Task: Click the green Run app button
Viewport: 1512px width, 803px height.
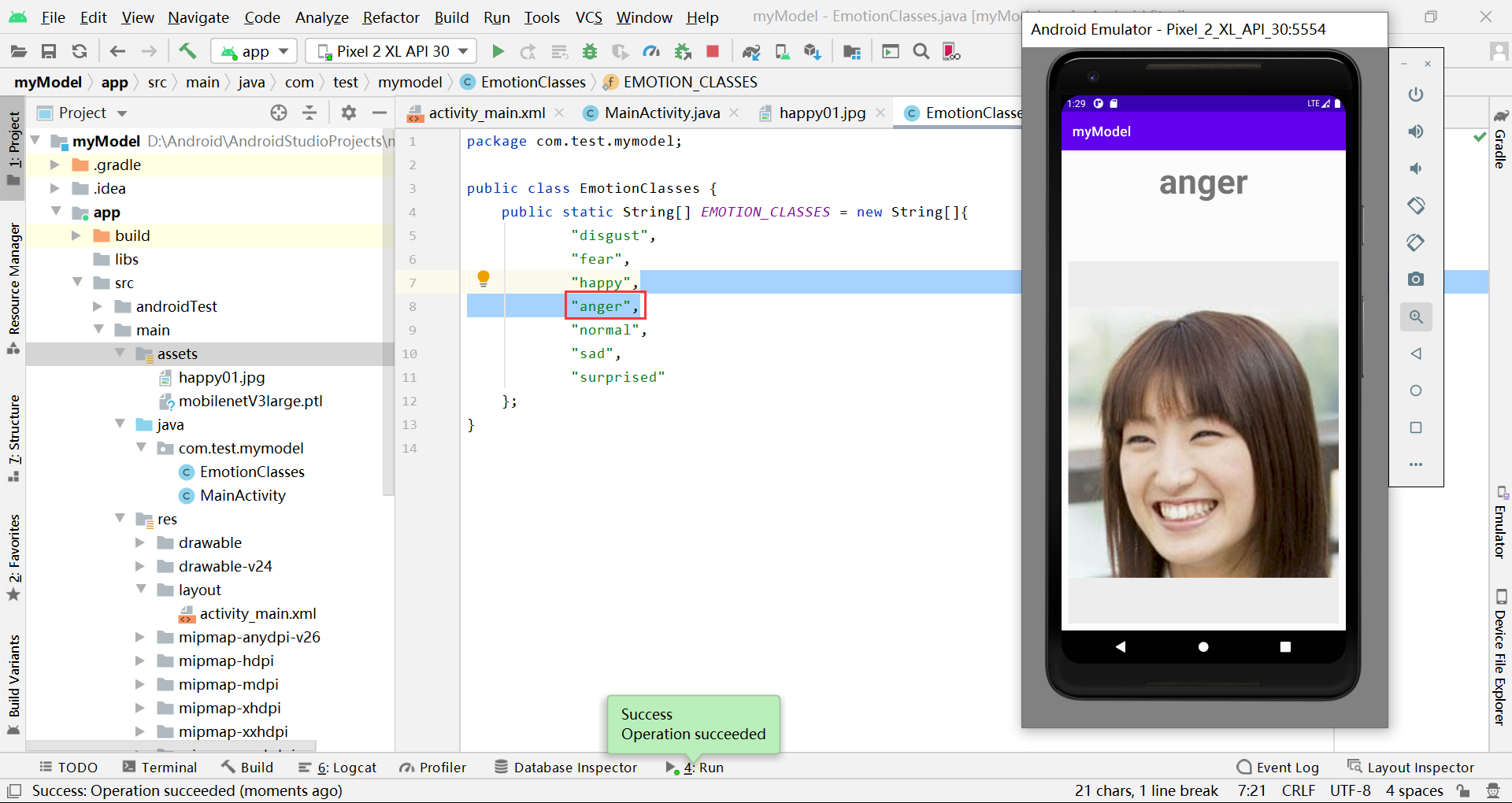Action: tap(498, 52)
